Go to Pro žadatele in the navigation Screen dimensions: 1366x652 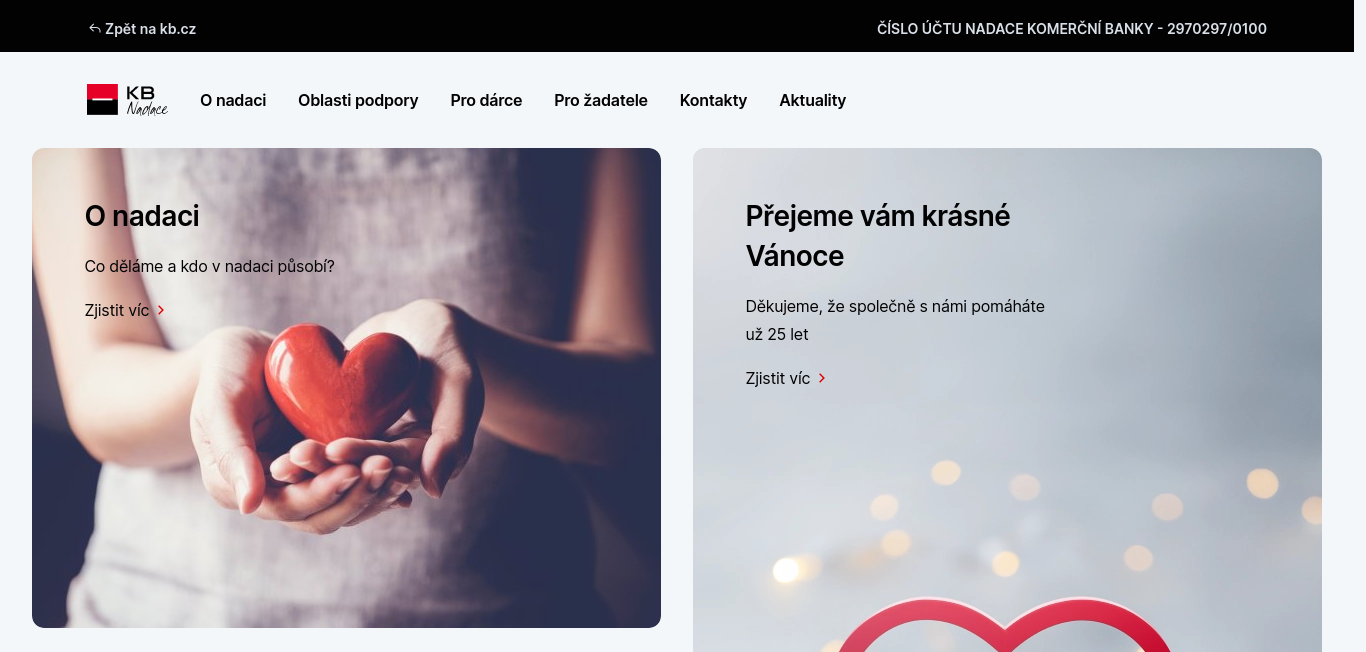click(601, 100)
